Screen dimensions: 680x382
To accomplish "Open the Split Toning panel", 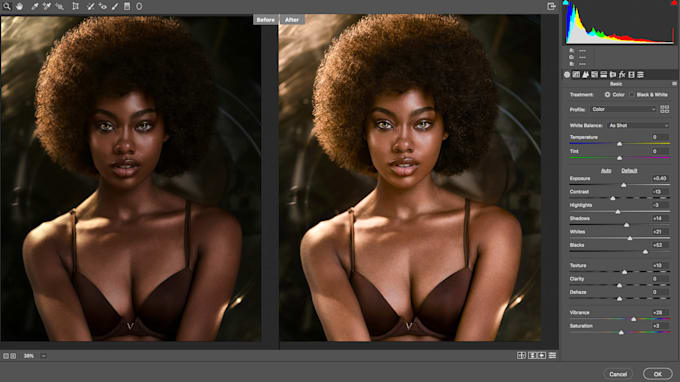I will point(604,75).
